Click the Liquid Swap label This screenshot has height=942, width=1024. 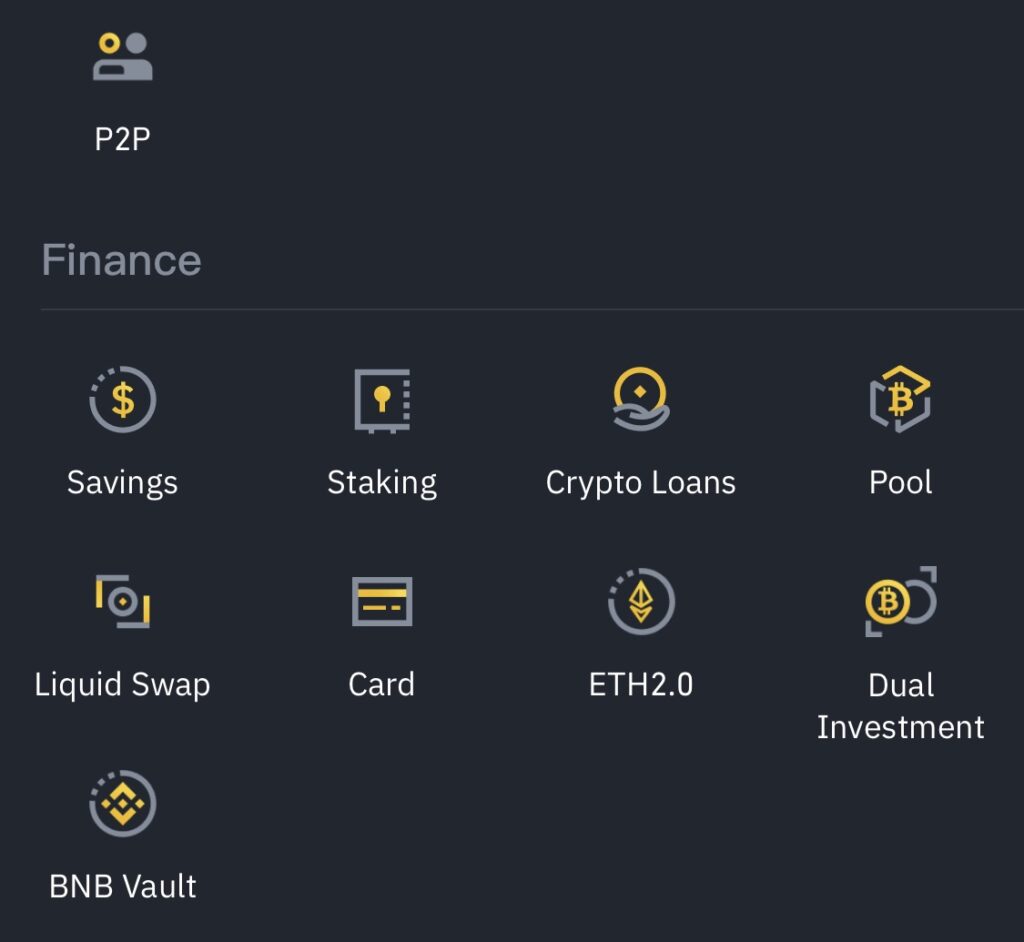point(122,685)
